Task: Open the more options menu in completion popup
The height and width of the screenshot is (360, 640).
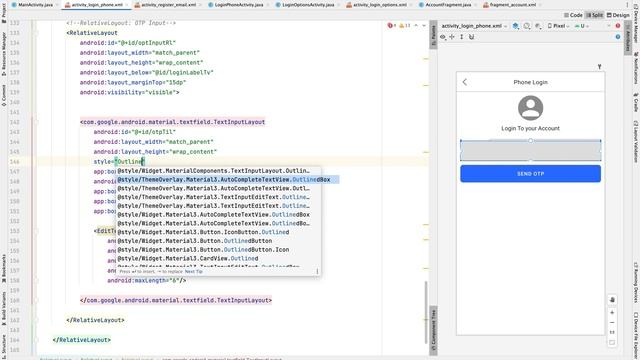Action: [317, 271]
